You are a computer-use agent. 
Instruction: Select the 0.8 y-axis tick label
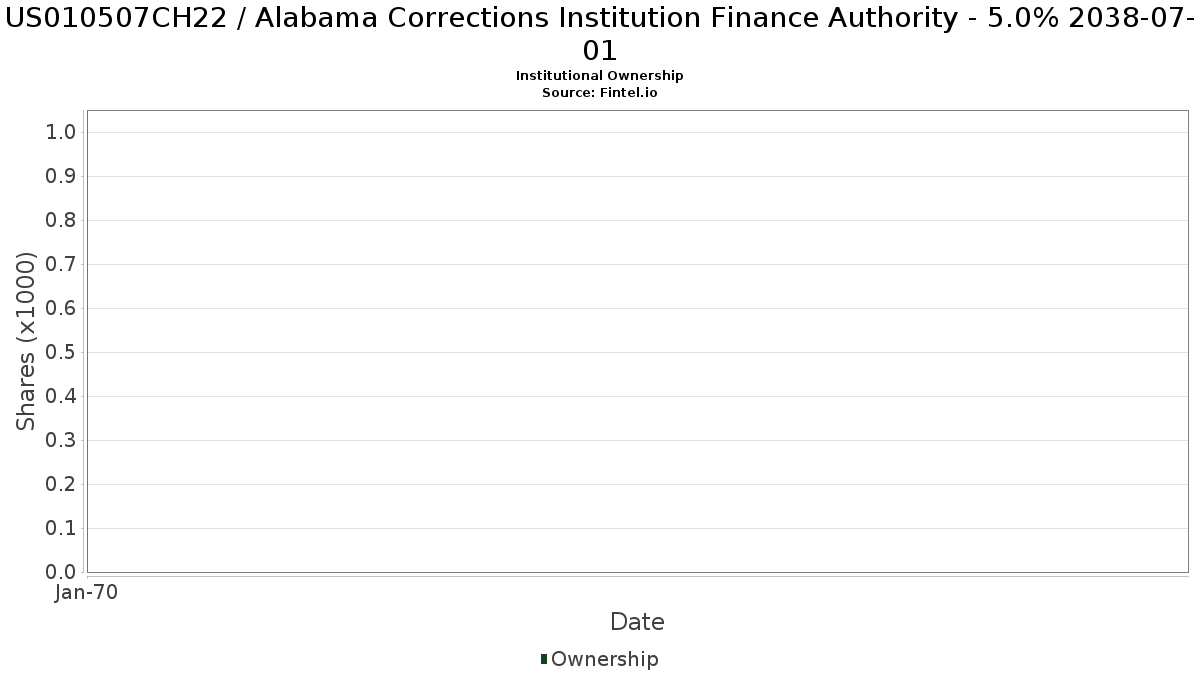[62, 221]
